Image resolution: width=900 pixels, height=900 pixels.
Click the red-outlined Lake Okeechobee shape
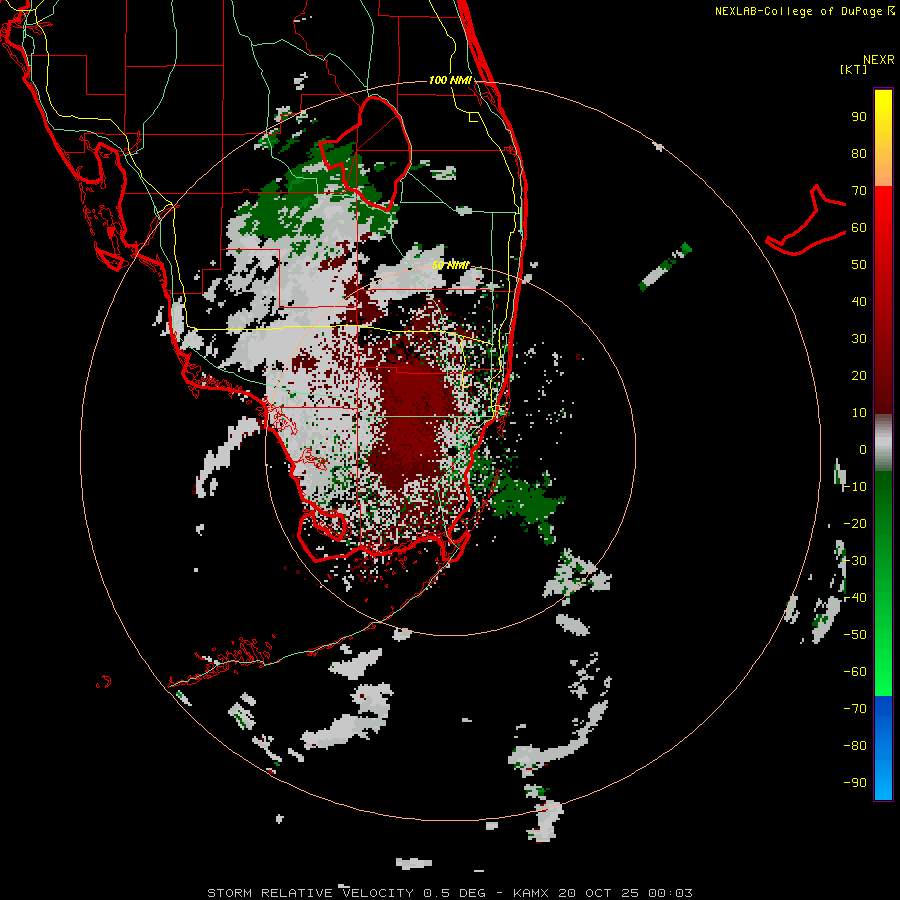365,153
